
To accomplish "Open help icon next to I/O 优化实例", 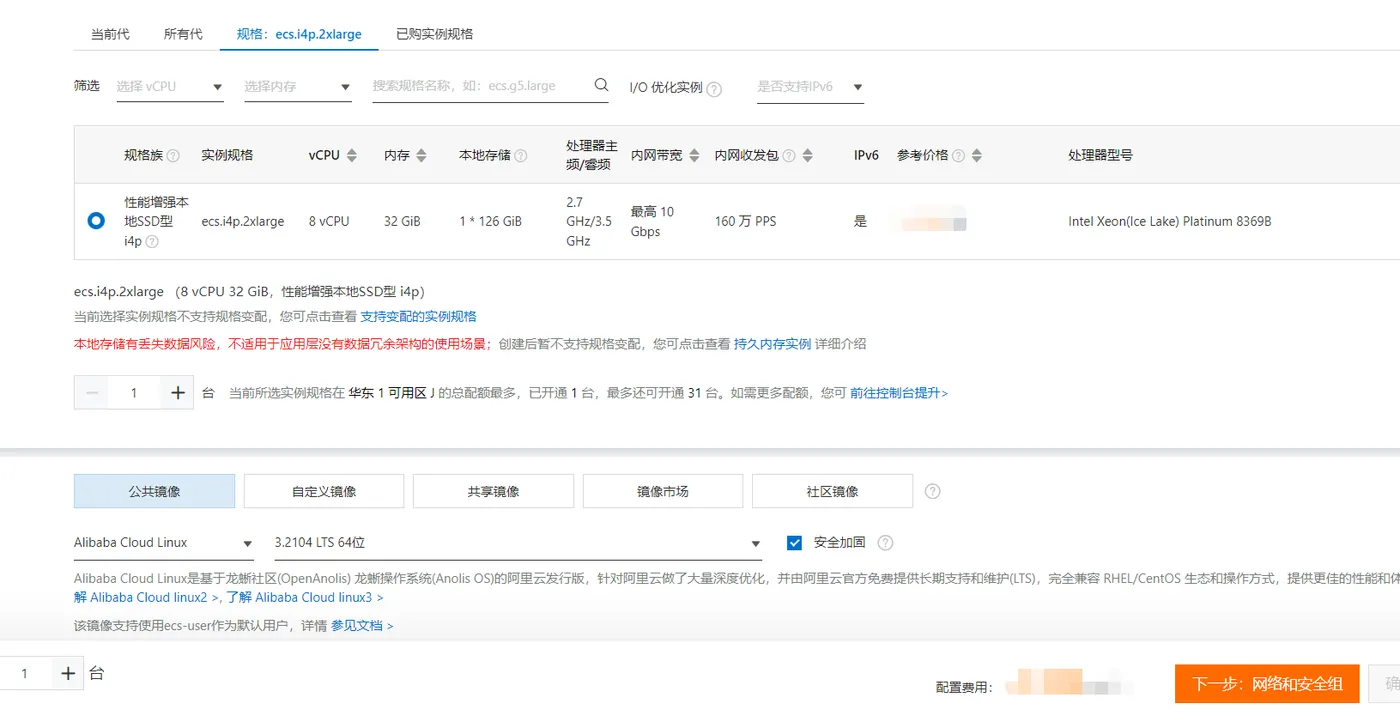I will tap(714, 89).
